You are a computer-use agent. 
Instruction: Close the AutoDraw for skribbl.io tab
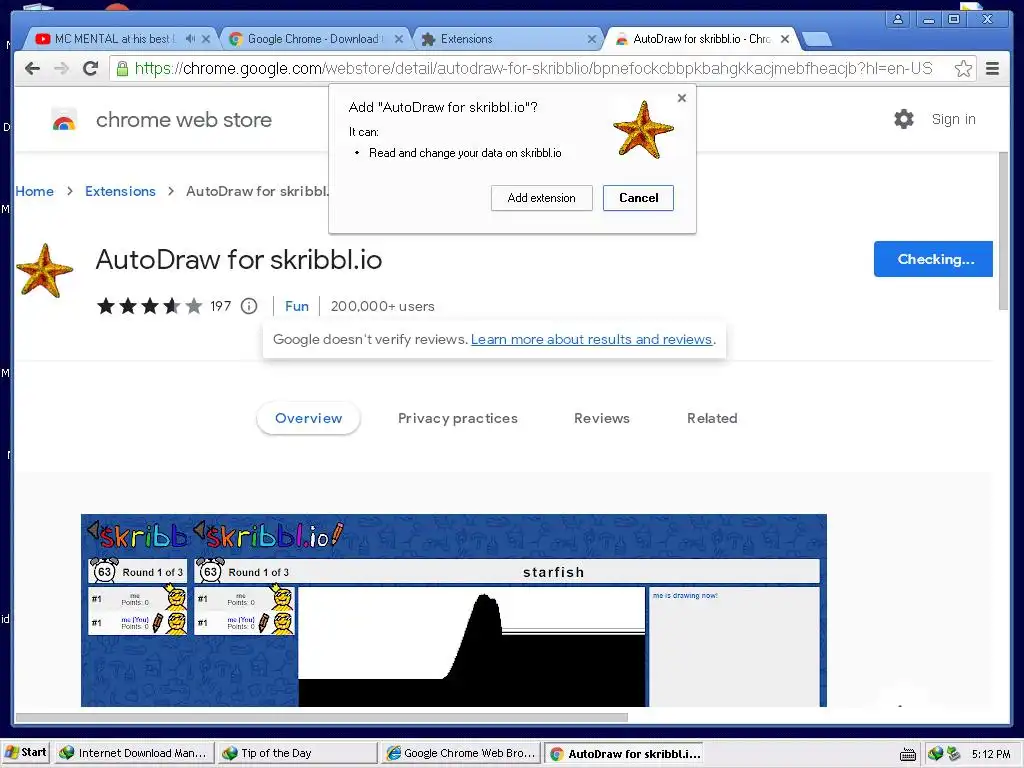(785, 39)
